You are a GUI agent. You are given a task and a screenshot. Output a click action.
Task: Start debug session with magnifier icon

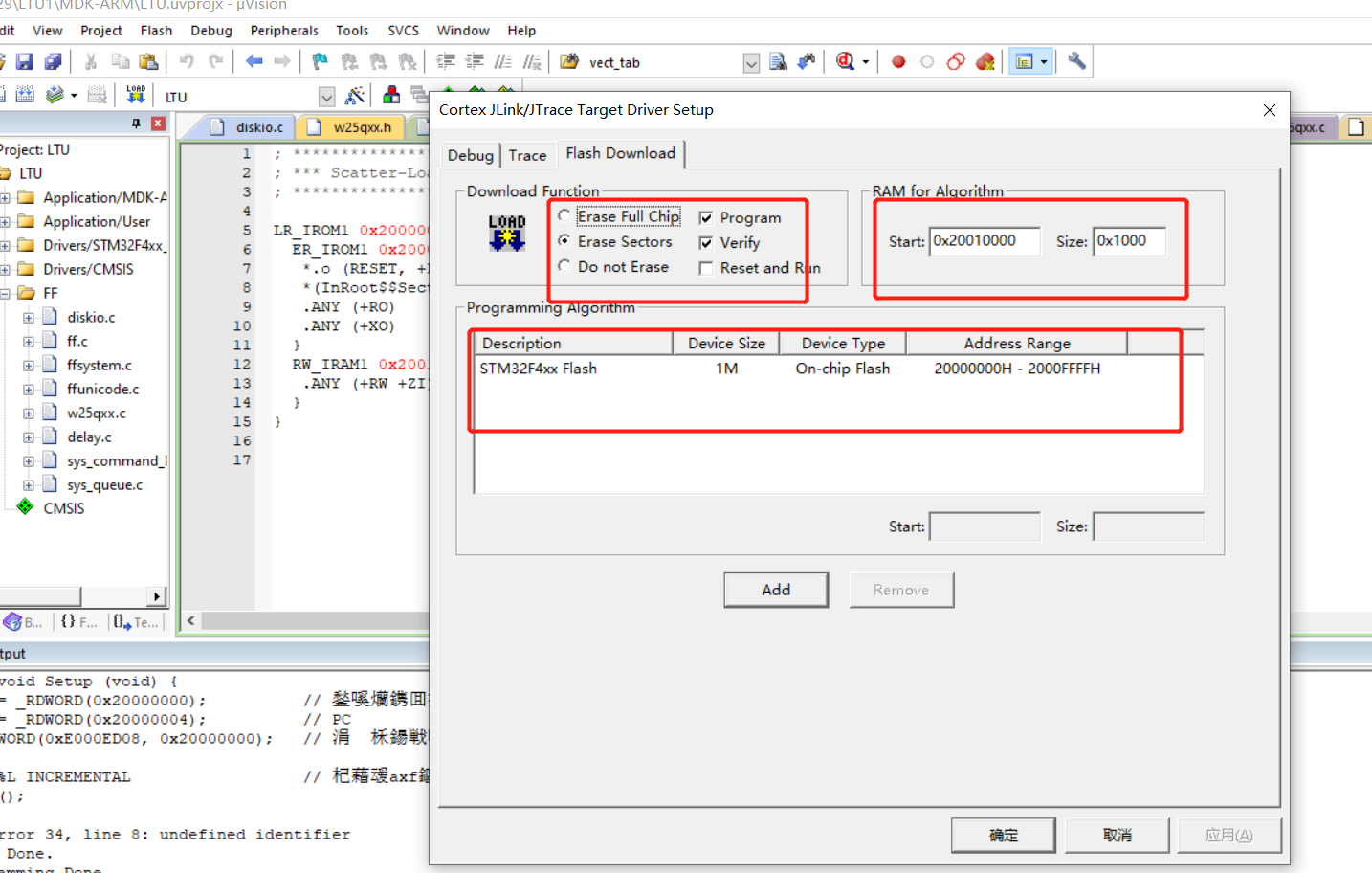click(x=845, y=62)
